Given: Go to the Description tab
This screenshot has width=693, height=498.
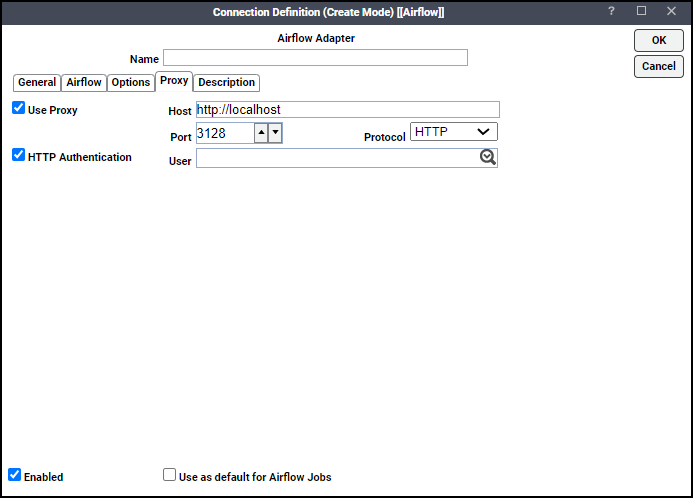Looking at the screenshot, I should pos(226,83).
